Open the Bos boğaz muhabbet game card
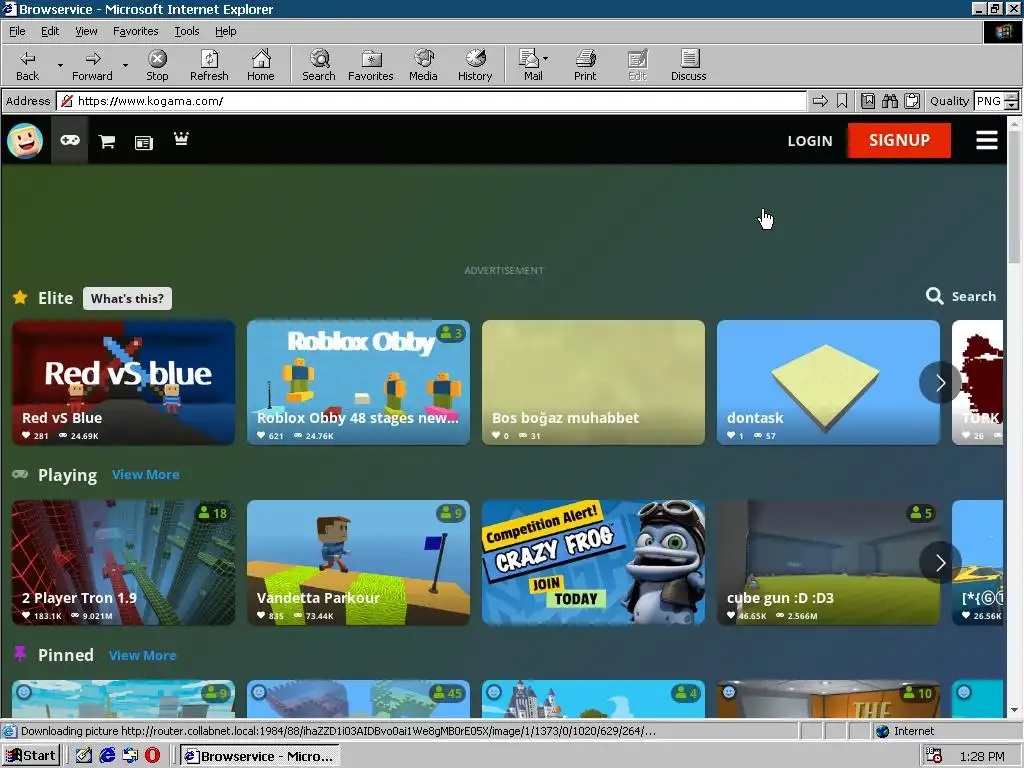Screen dimensions: 1024x768 pos(594,383)
